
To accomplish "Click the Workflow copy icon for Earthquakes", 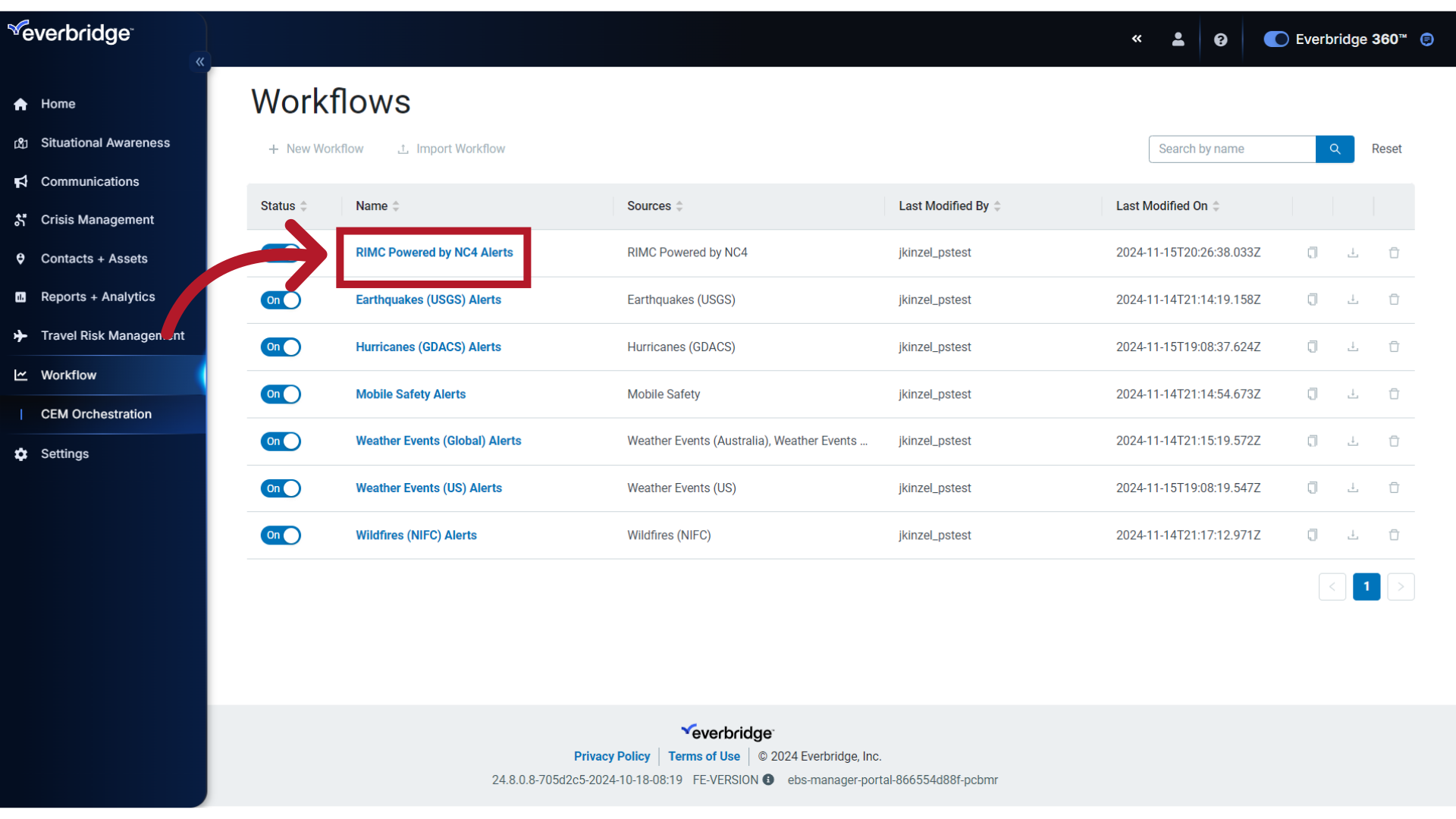I will (x=1312, y=299).
